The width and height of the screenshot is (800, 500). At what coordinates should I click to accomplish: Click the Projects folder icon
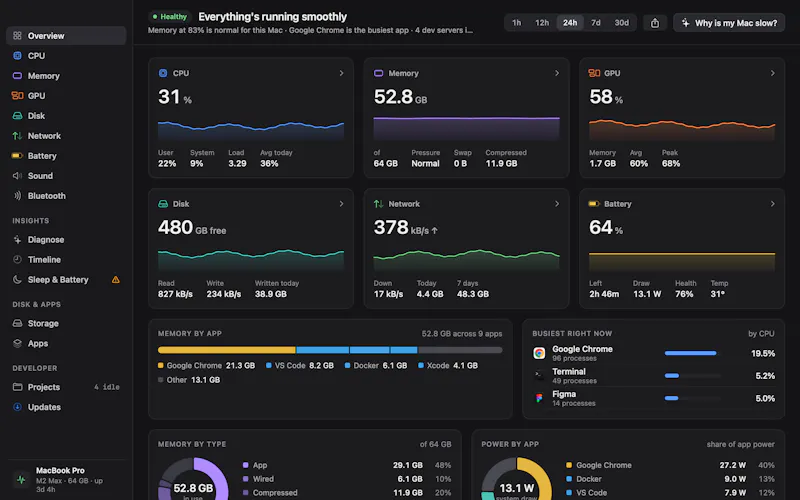[17, 387]
